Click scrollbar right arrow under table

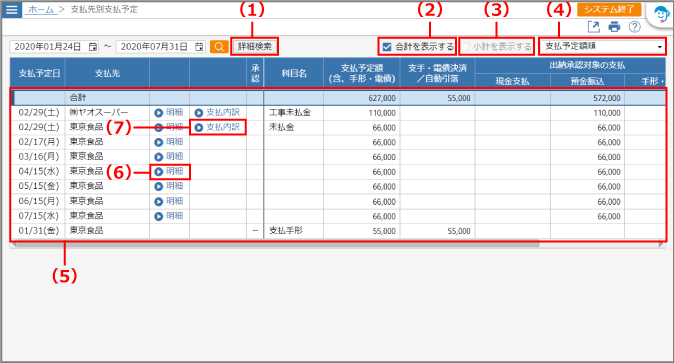[662, 245]
